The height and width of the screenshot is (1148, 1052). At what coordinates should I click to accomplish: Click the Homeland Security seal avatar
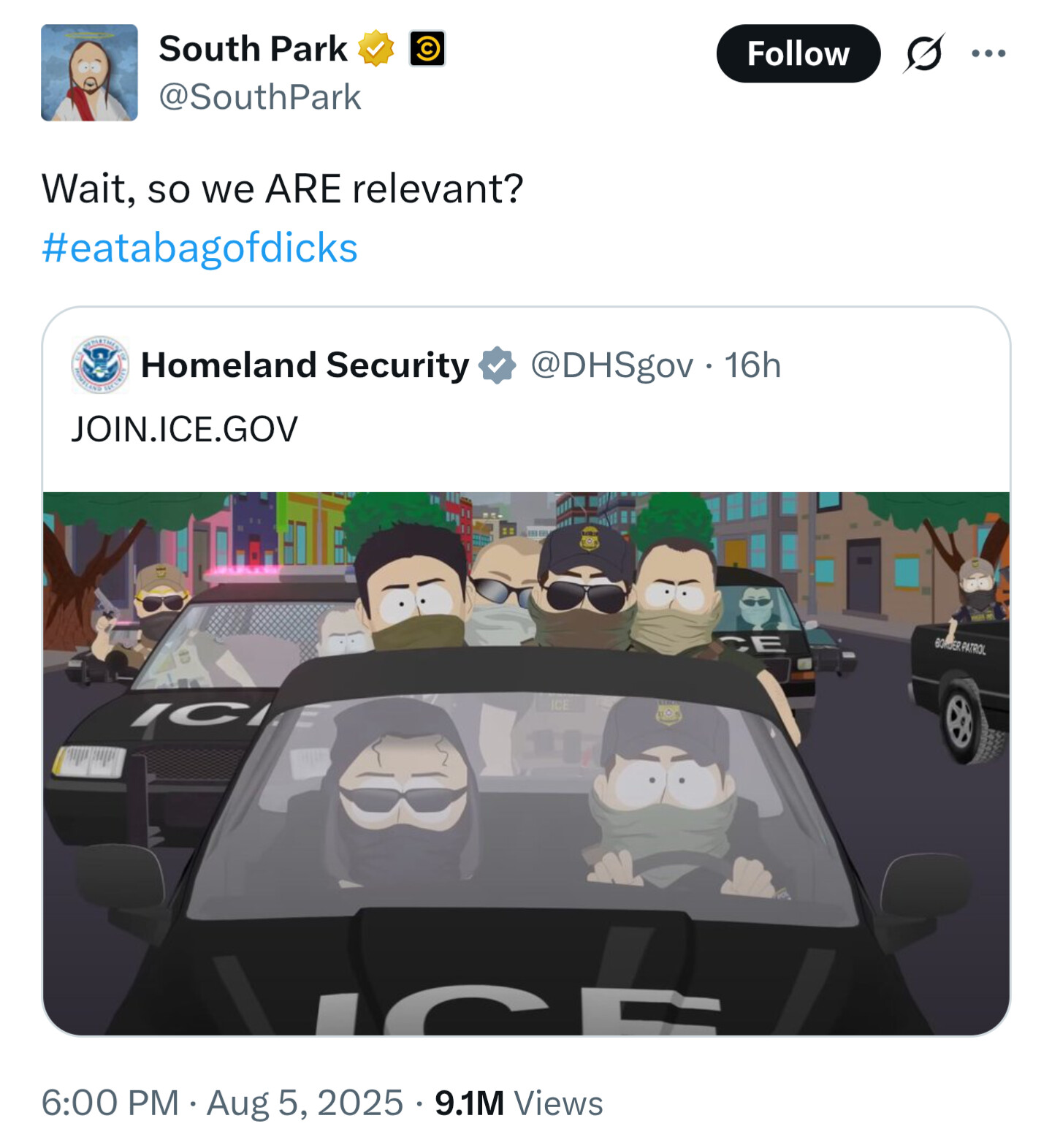100,365
